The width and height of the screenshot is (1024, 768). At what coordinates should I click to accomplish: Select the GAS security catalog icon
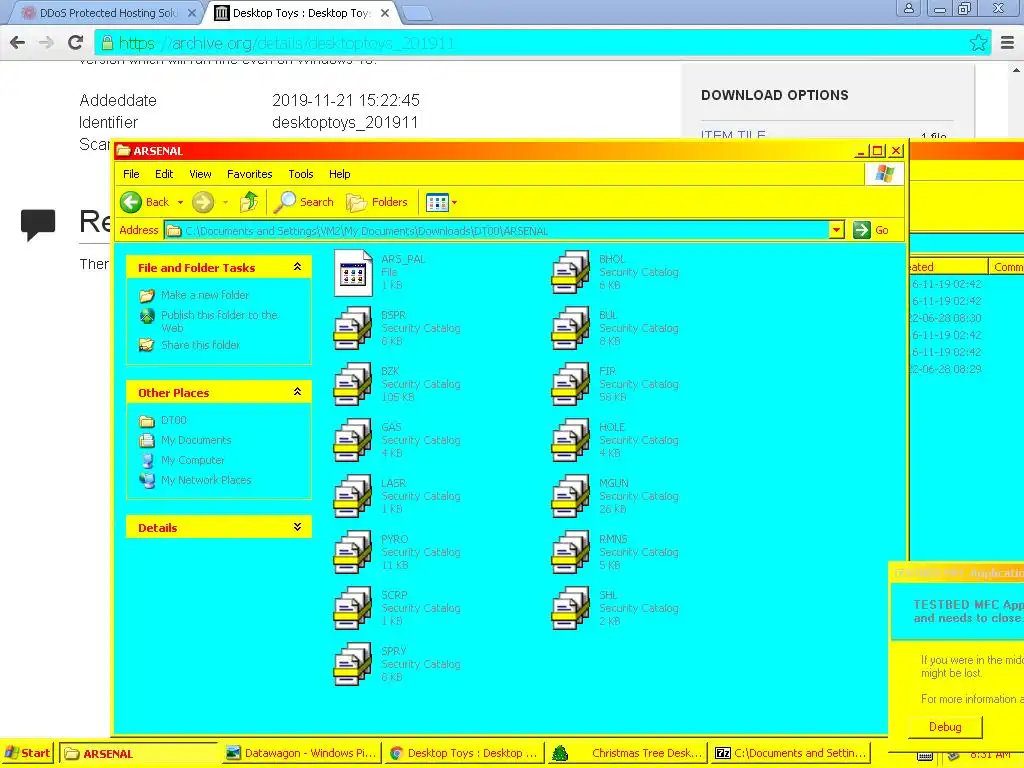(353, 440)
